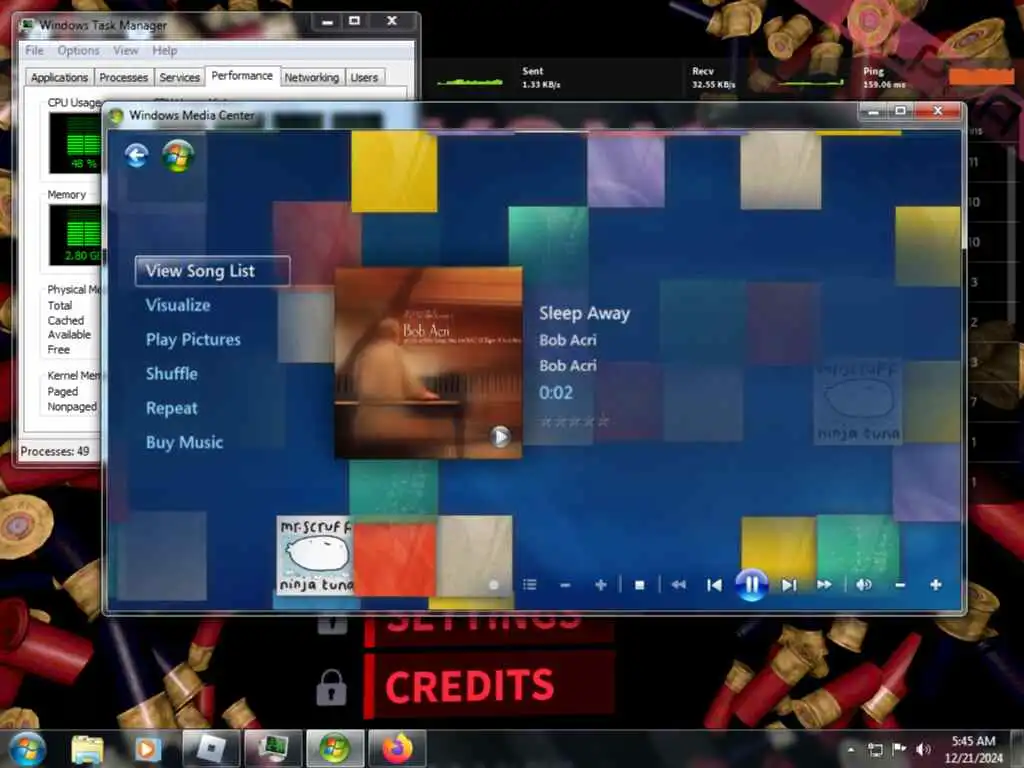Click the CPU Usage gauge in Task Manager

(74, 142)
